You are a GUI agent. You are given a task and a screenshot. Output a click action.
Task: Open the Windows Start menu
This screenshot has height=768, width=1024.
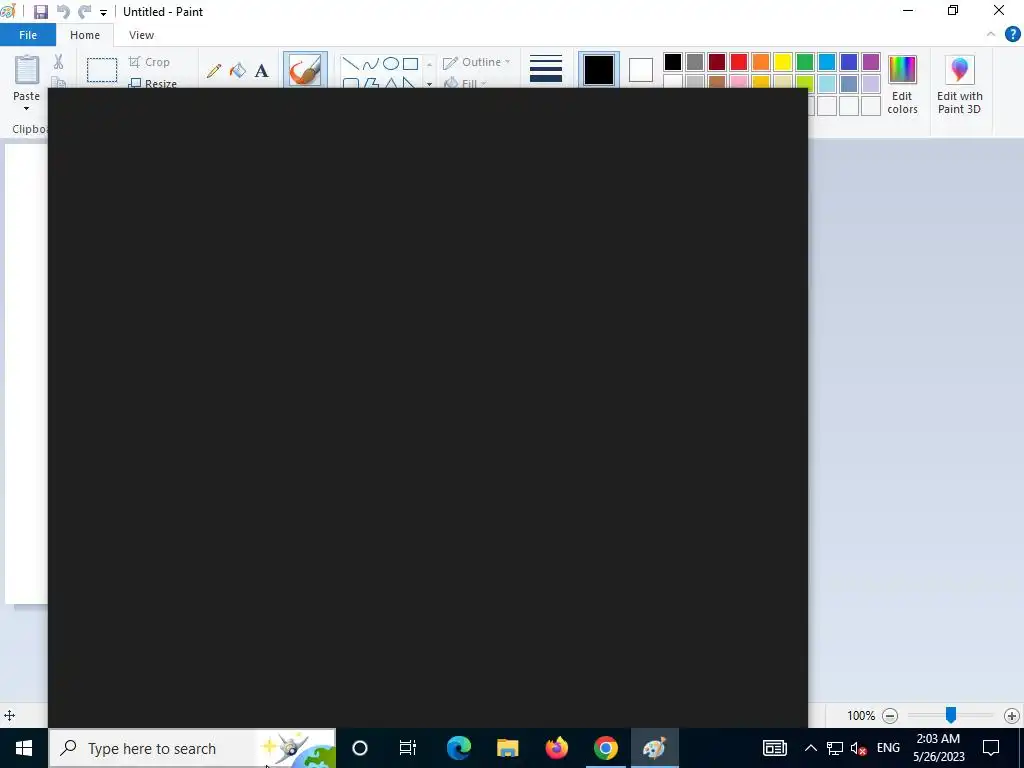coord(24,748)
